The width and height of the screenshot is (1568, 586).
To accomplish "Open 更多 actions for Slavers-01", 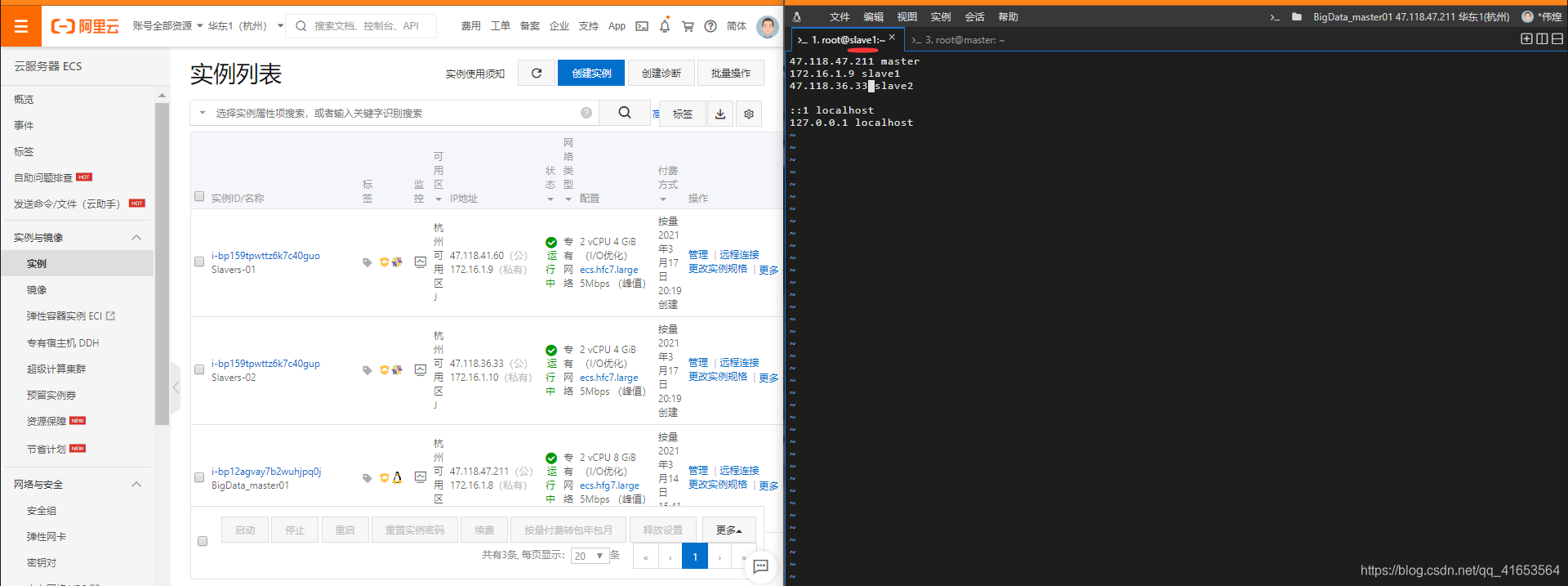I will coord(768,270).
